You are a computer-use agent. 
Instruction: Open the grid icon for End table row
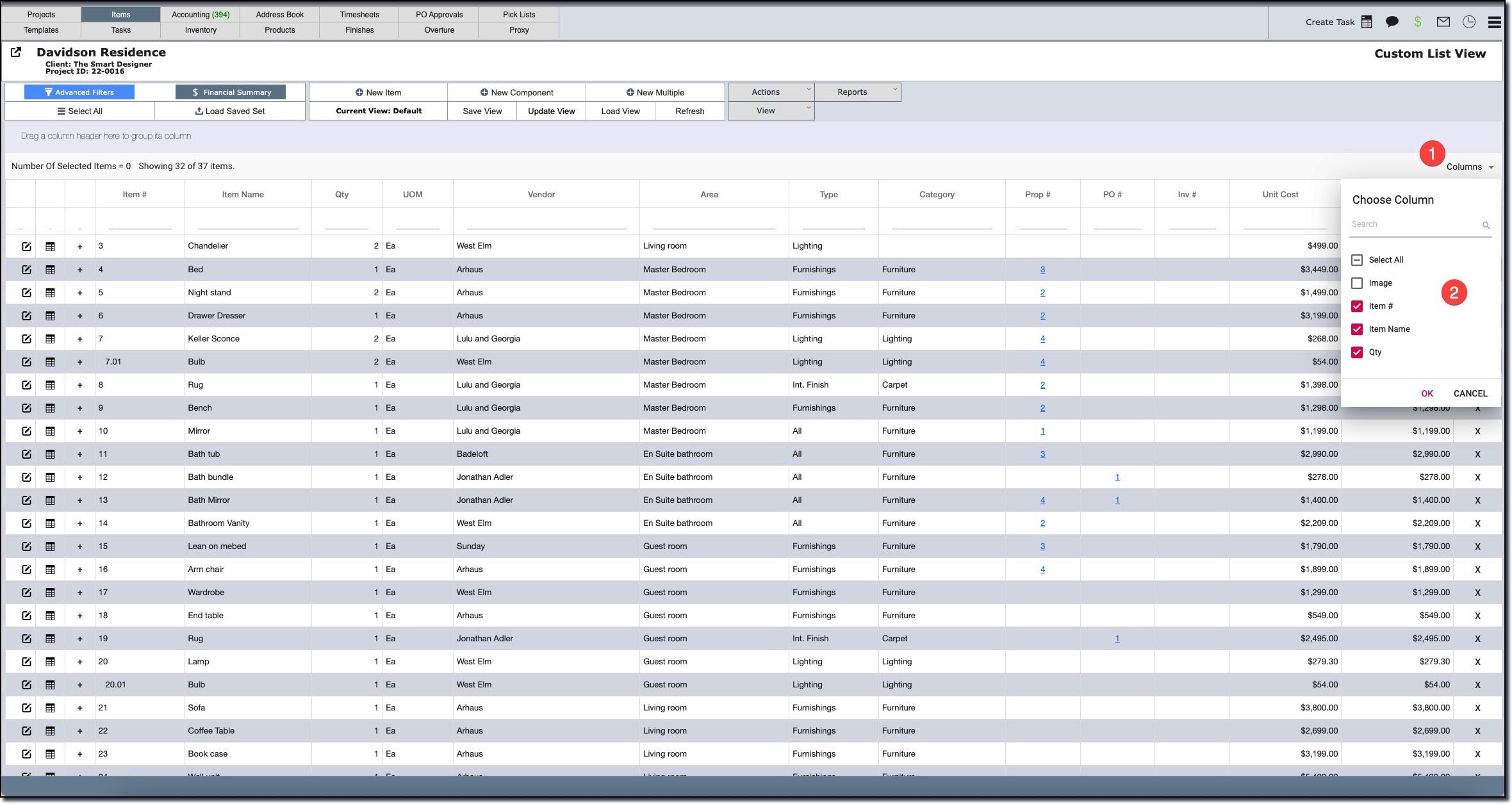point(50,616)
